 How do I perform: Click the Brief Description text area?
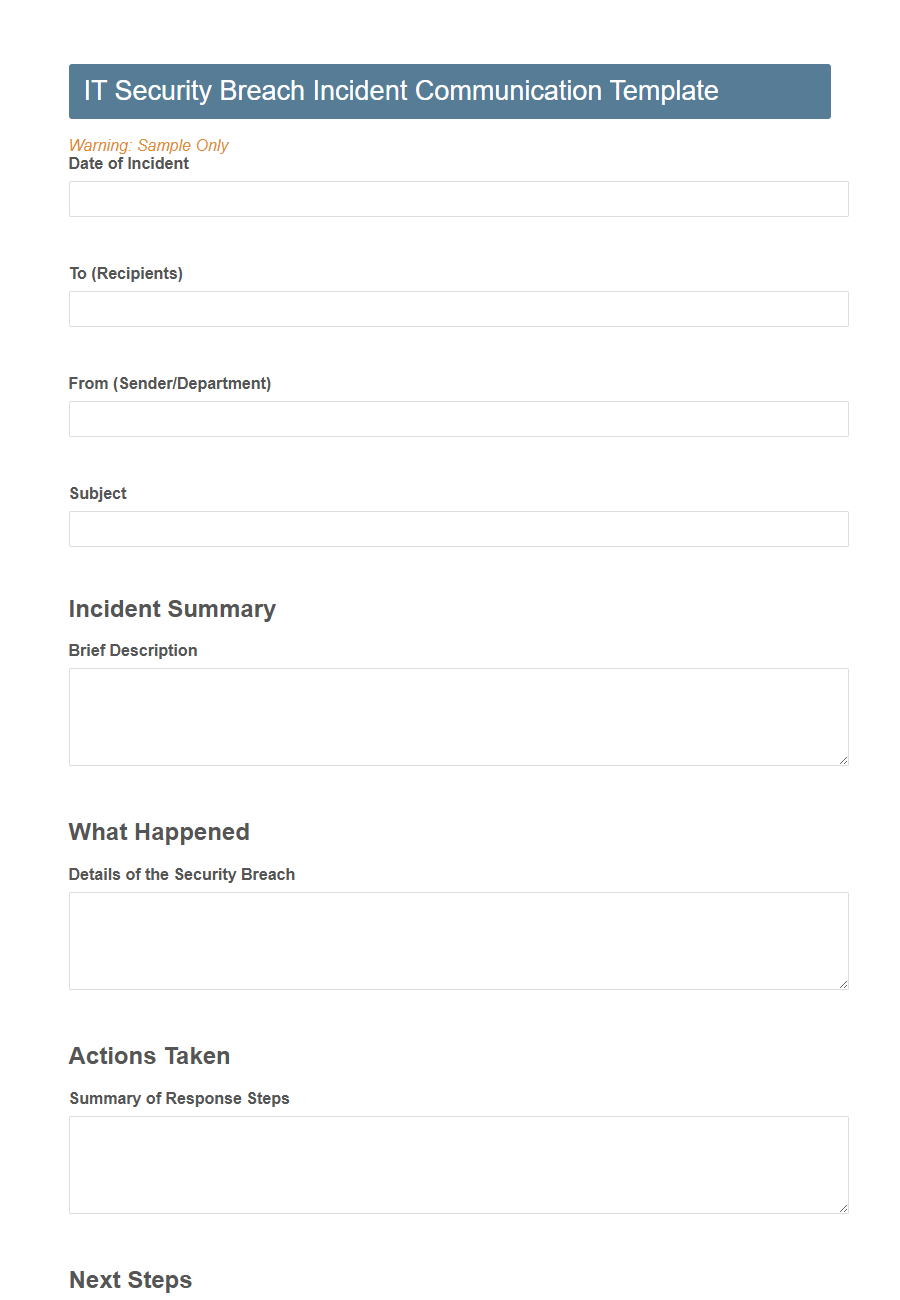[458, 716]
